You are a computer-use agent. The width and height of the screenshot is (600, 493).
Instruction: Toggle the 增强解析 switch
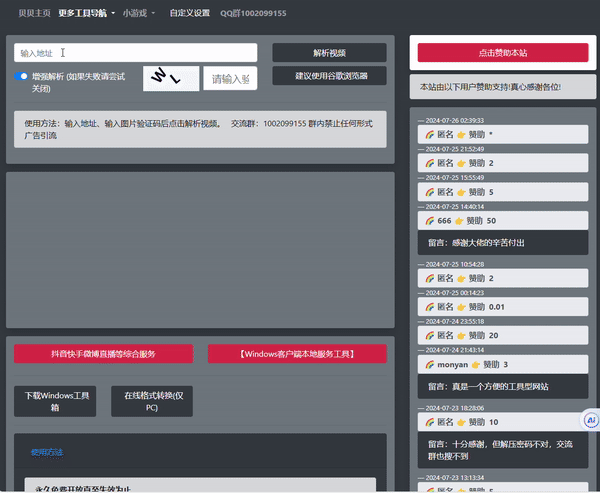pyautogui.click(x=21, y=76)
